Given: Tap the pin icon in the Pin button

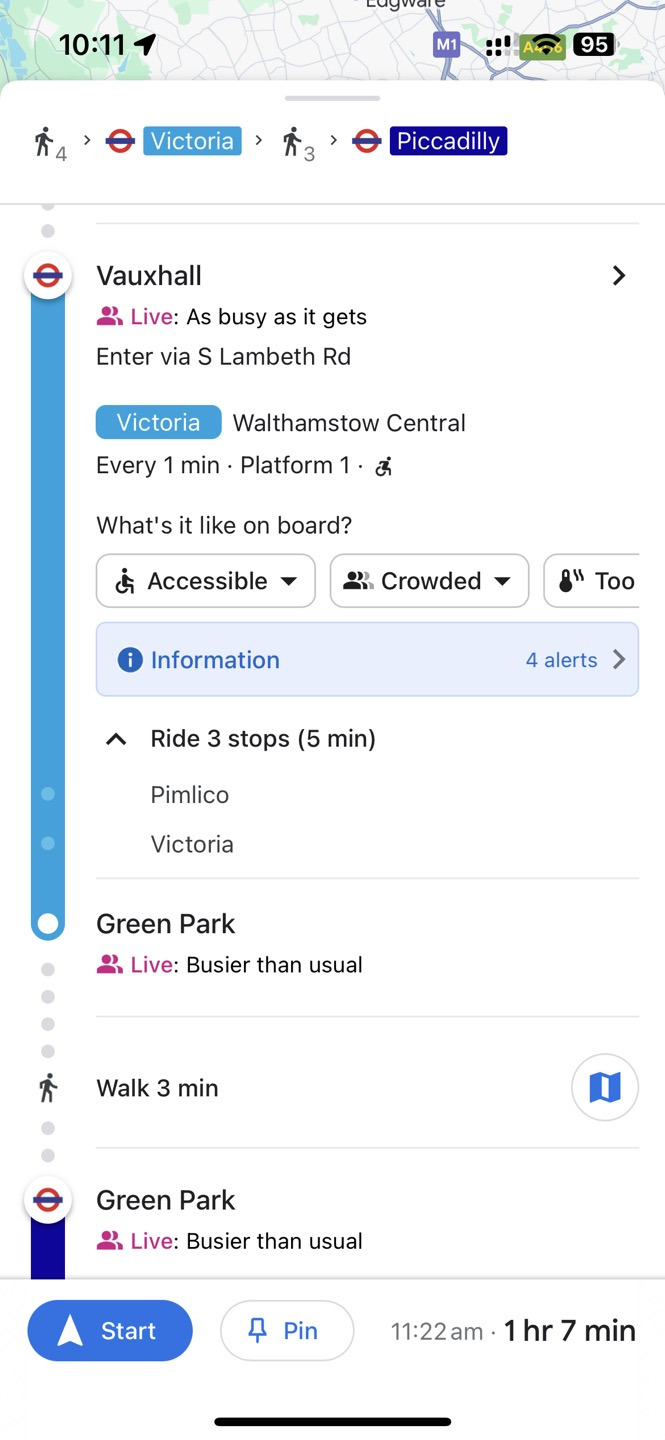Looking at the screenshot, I should 258,1330.
